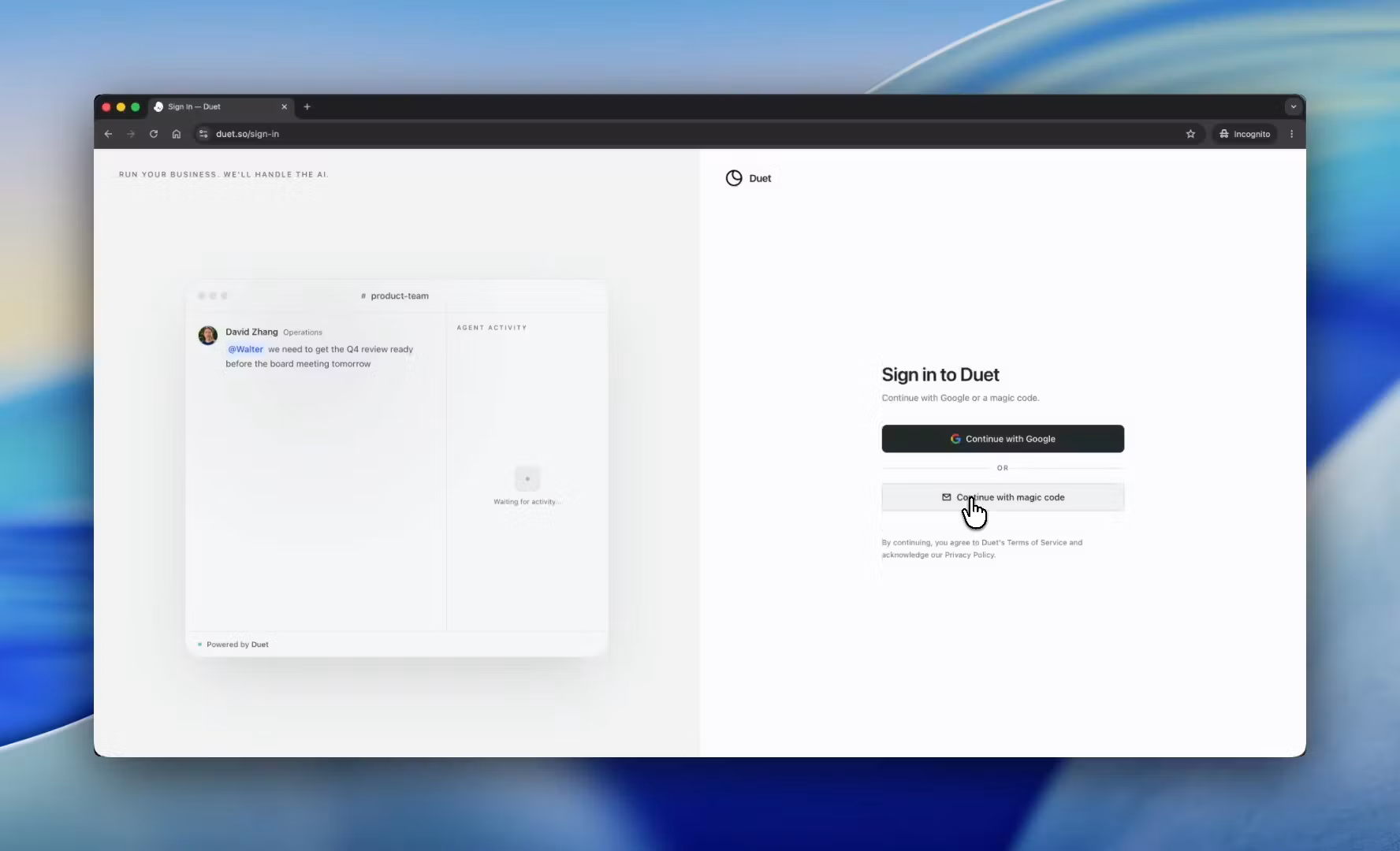Viewport: 1400px width, 851px height.
Task: Open site info icon beside the URL
Action: 203,134
